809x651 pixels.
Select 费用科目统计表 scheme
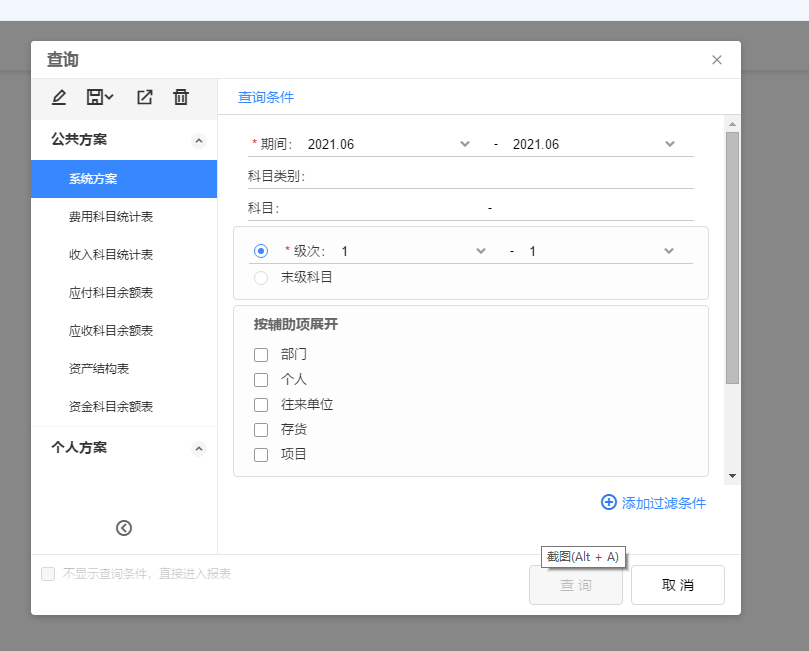point(124,217)
